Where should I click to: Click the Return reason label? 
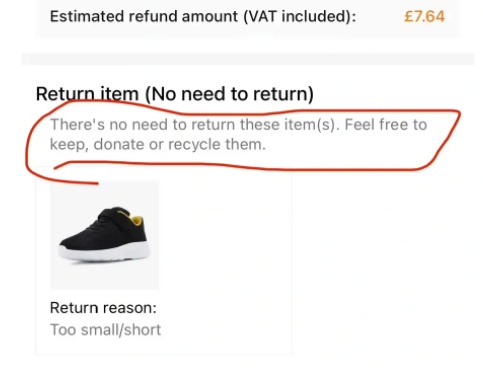[103, 307]
